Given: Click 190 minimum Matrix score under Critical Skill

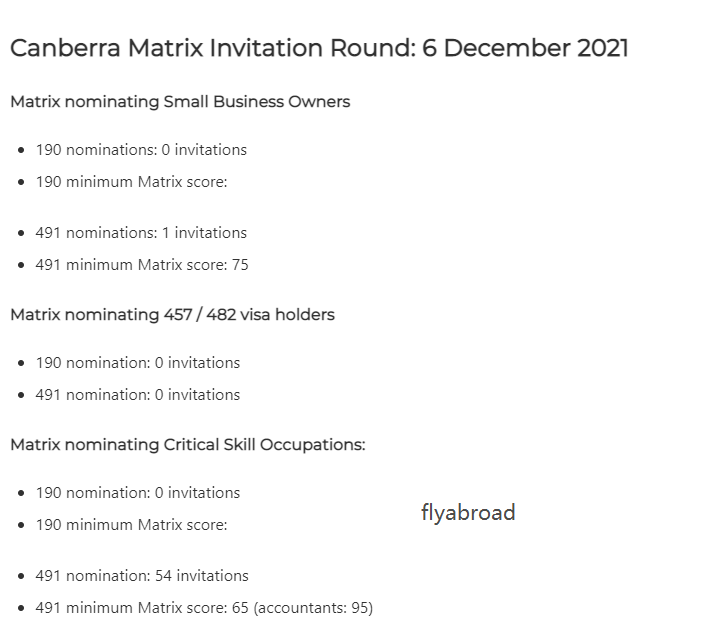Looking at the screenshot, I should pyautogui.click(x=131, y=525).
